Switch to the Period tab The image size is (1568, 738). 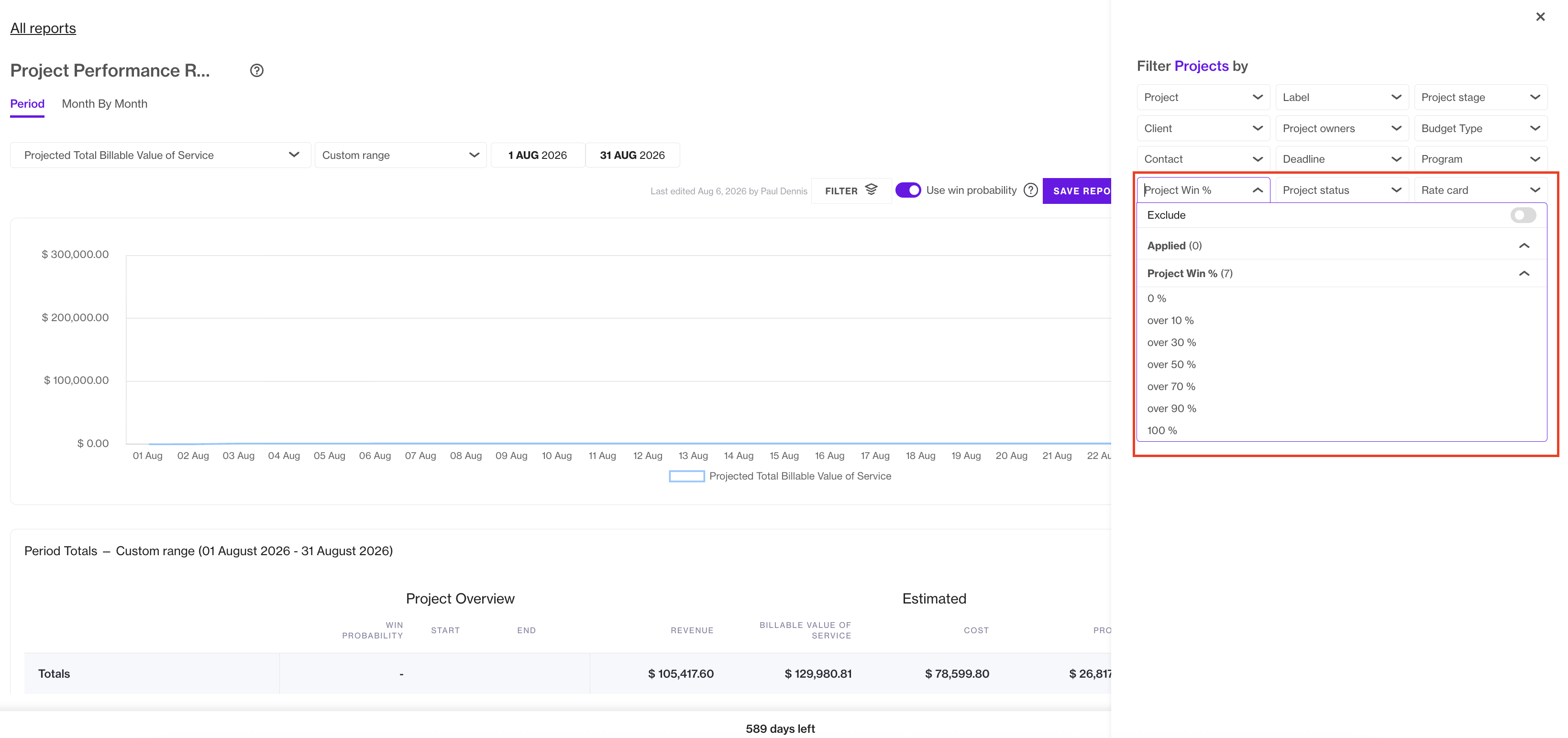point(27,103)
